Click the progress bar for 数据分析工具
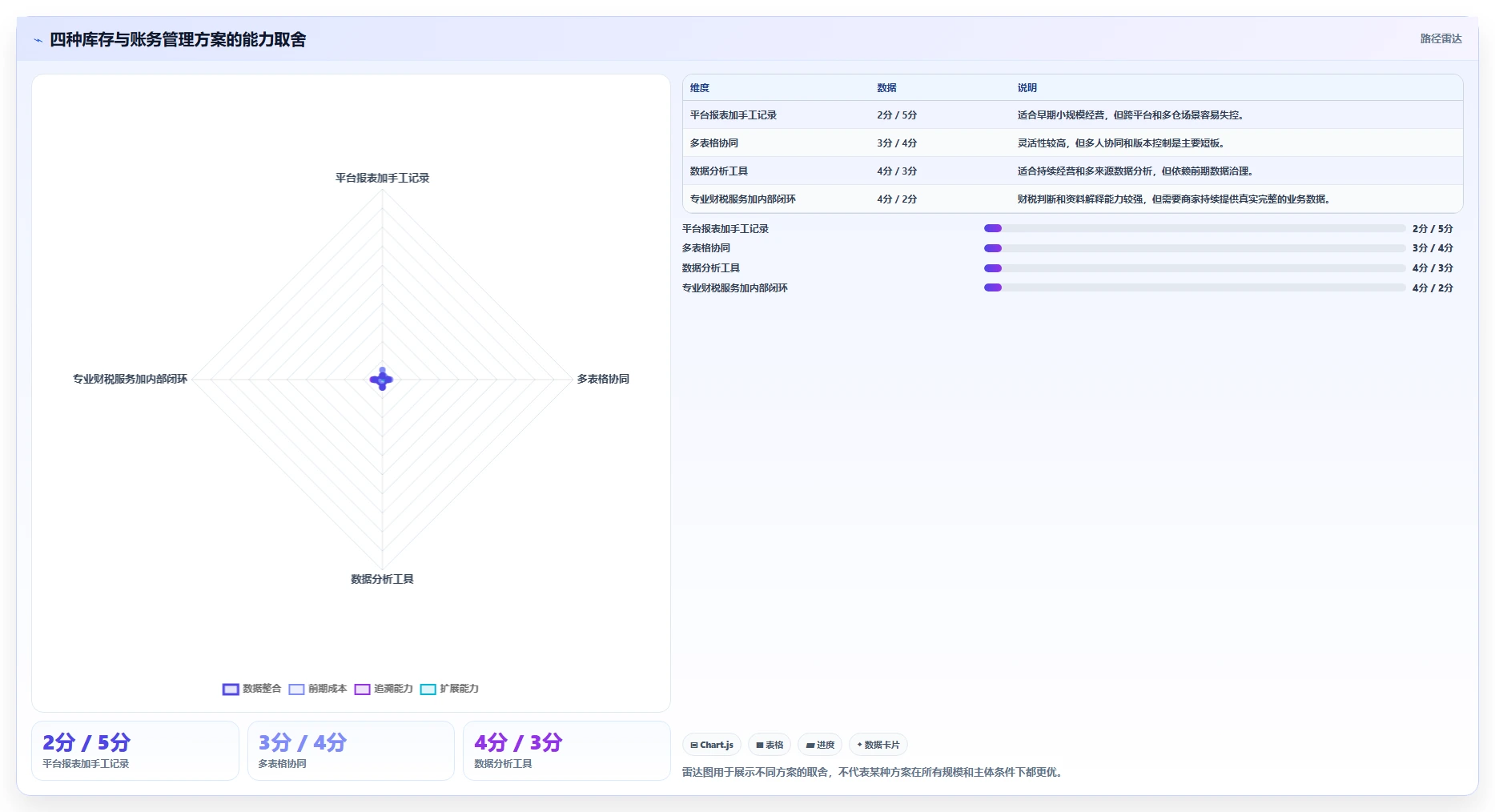The image size is (1495, 812). tap(1195, 268)
